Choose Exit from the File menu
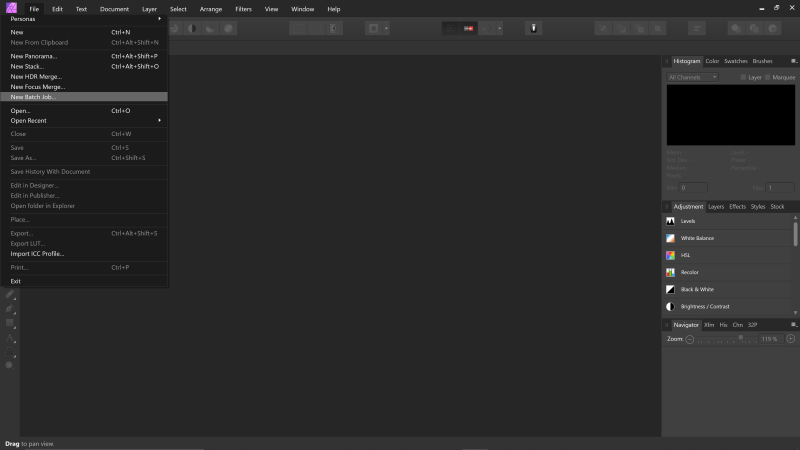 84,281
